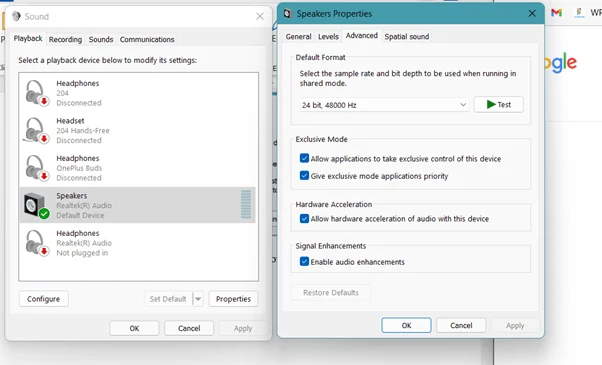Click Apply in the Sound dialog
This screenshot has height=365, width=602.
pyautogui.click(x=243, y=328)
